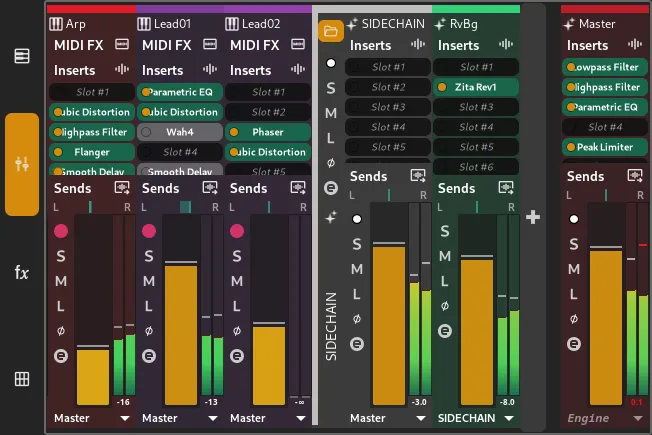The width and height of the screenshot is (652, 435).
Task: Click the -8.0 peak value on RvBg
Action: pyautogui.click(x=507, y=402)
